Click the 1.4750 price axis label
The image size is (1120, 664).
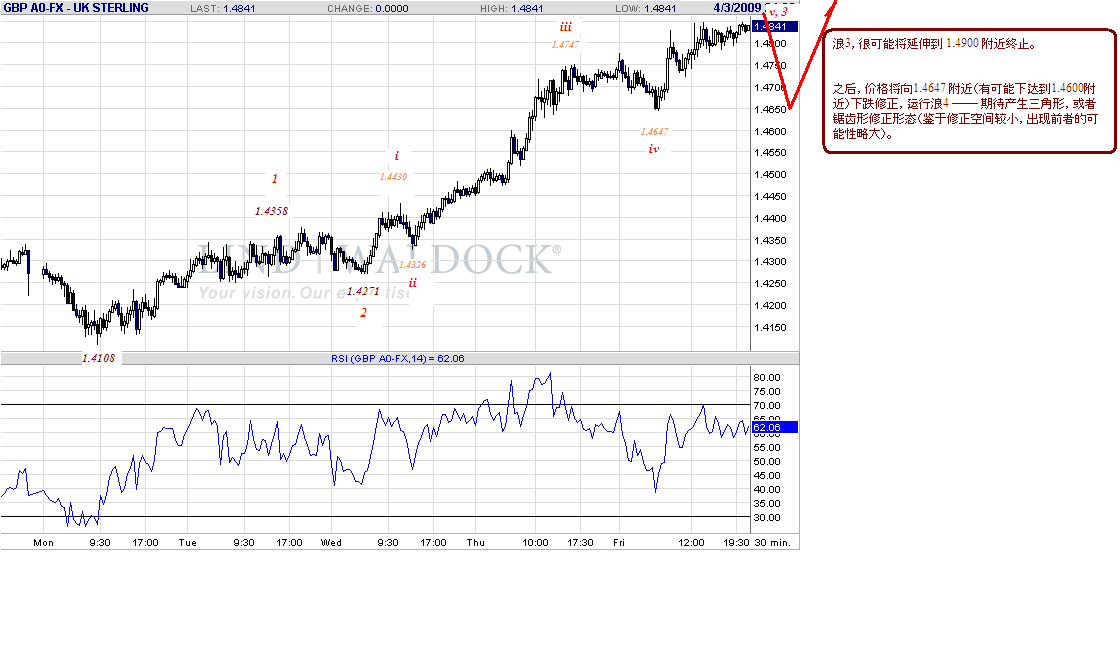point(770,66)
